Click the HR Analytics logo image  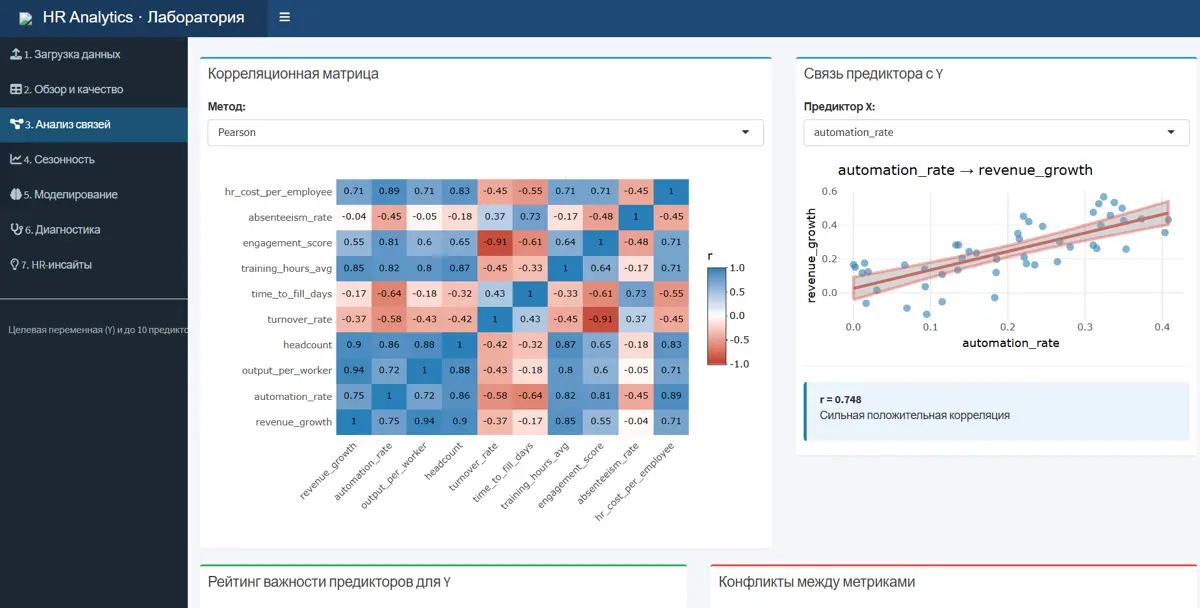tap(26, 19)
